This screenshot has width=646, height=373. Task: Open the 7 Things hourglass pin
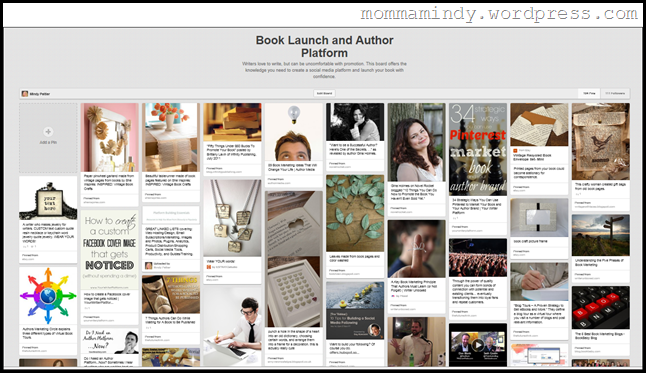(171, 295)
